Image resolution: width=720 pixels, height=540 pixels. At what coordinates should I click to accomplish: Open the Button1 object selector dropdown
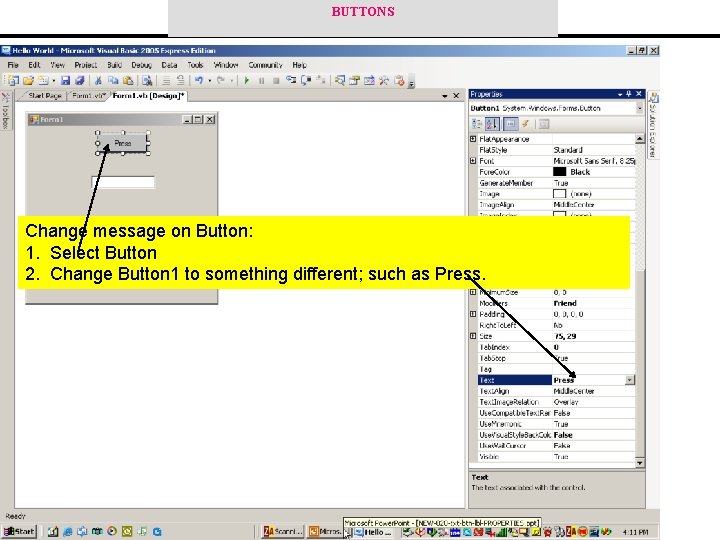(x=639, y=108)
